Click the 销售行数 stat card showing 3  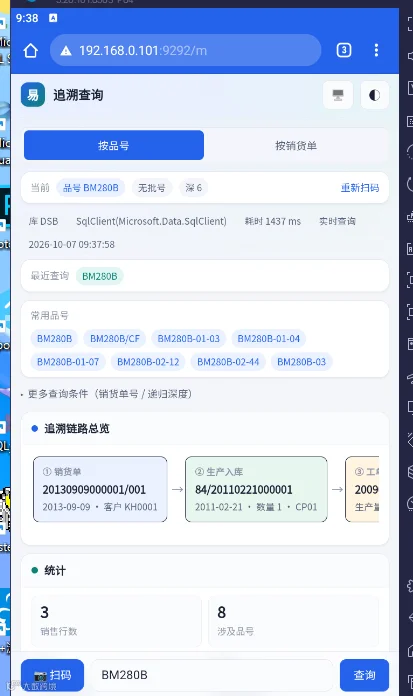pyautogui.click(x=116, y=621)
